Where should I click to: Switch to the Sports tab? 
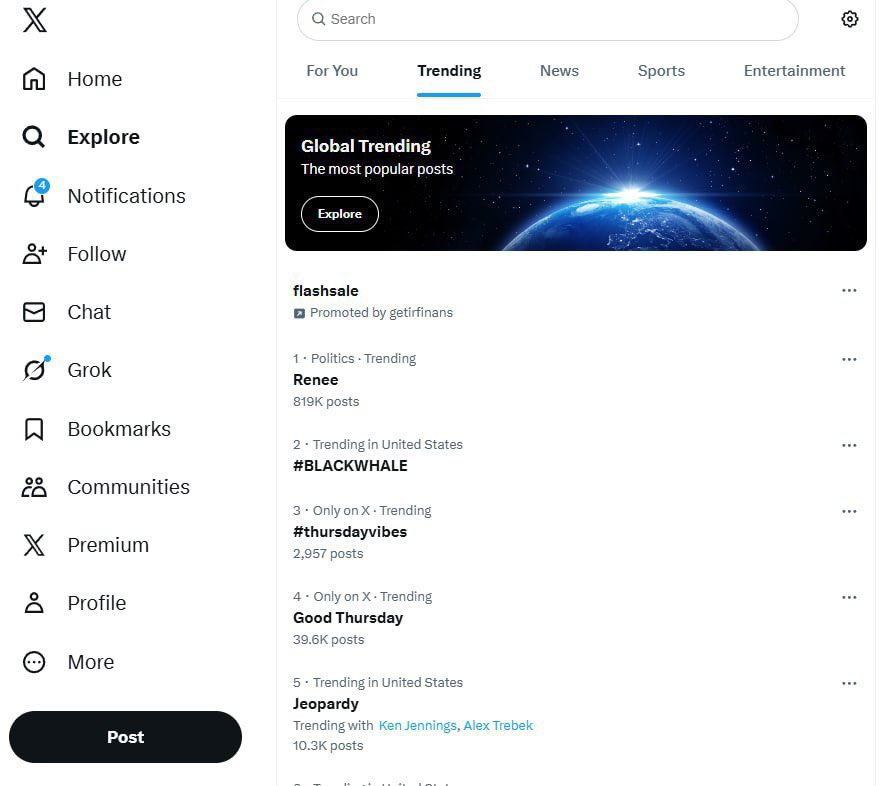pos(661,71)
